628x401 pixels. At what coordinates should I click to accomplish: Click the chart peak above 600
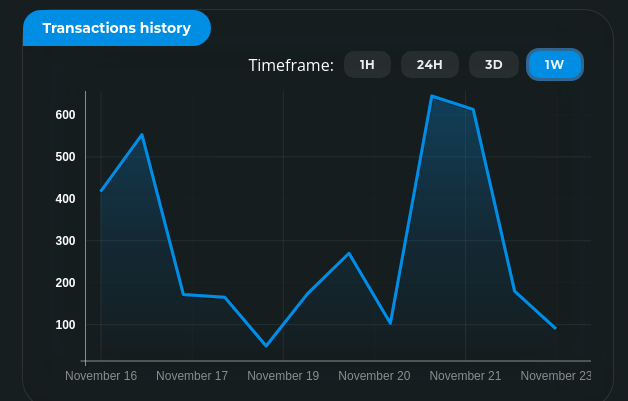tap(432, 96)
